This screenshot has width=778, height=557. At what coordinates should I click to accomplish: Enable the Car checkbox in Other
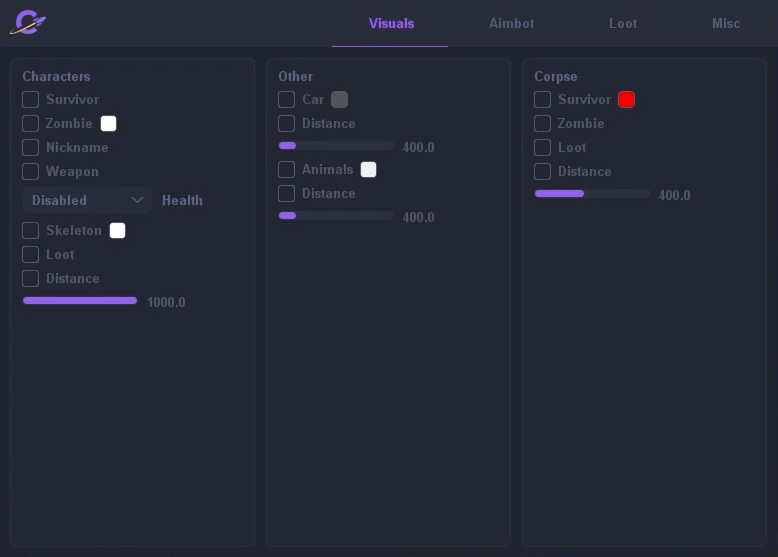click(x=287, y=99)
